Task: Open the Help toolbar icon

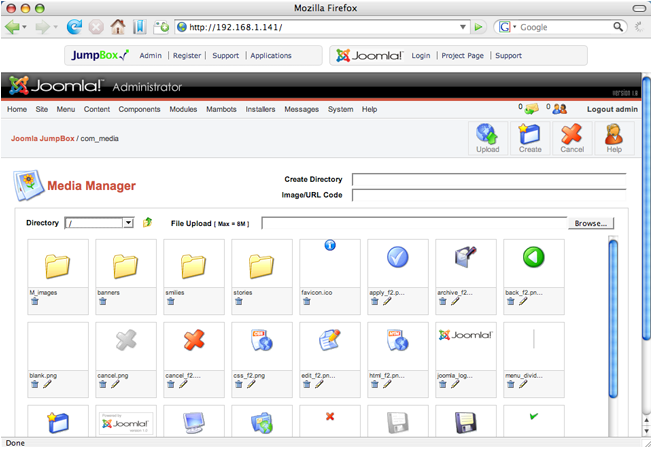Action: tap(614, 138)
